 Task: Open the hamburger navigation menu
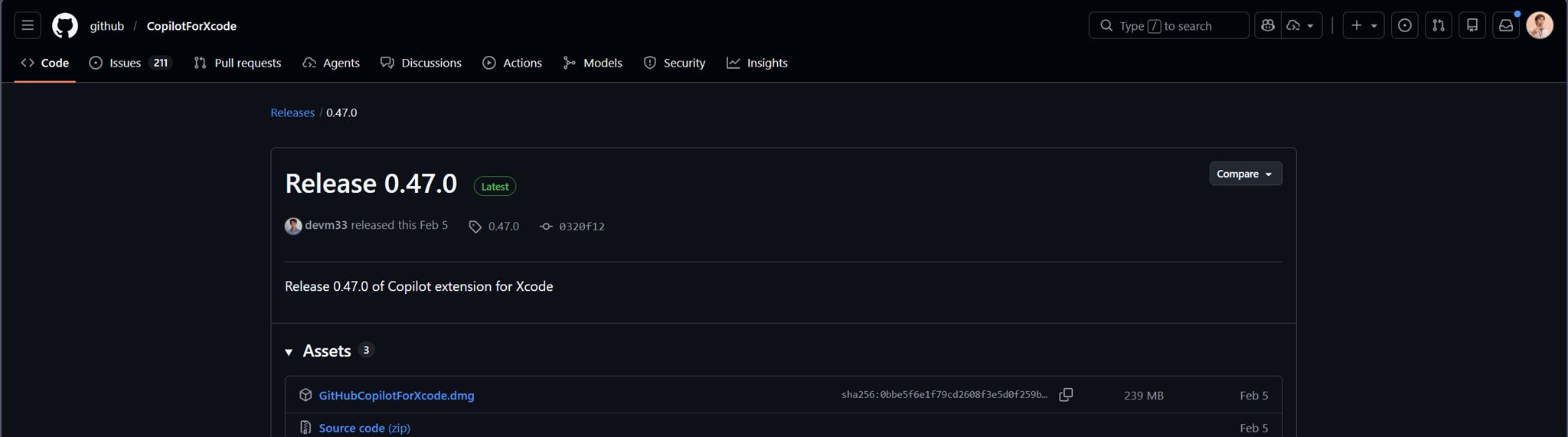coord(28,25)
